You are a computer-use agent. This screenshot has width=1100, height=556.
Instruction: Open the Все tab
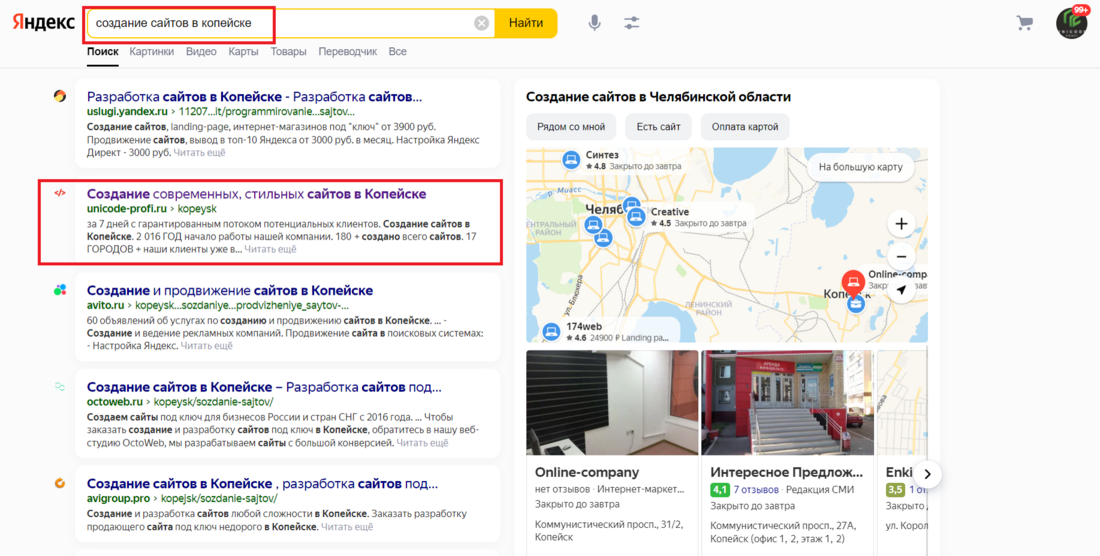pyautogui.click(x=398, y=52)
